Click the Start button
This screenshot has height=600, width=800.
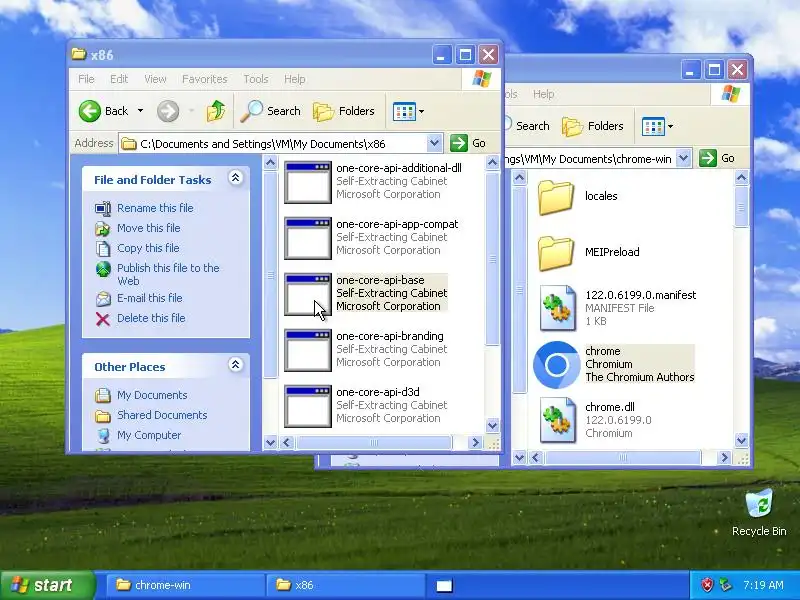point(48,585)
